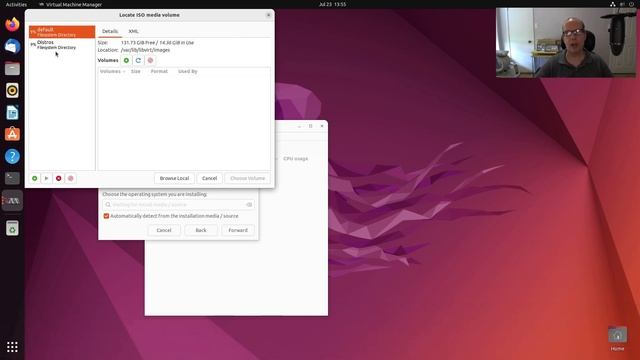The image size is (640, 360).
Task: Open Files from the dock
Action: point(12,68)
